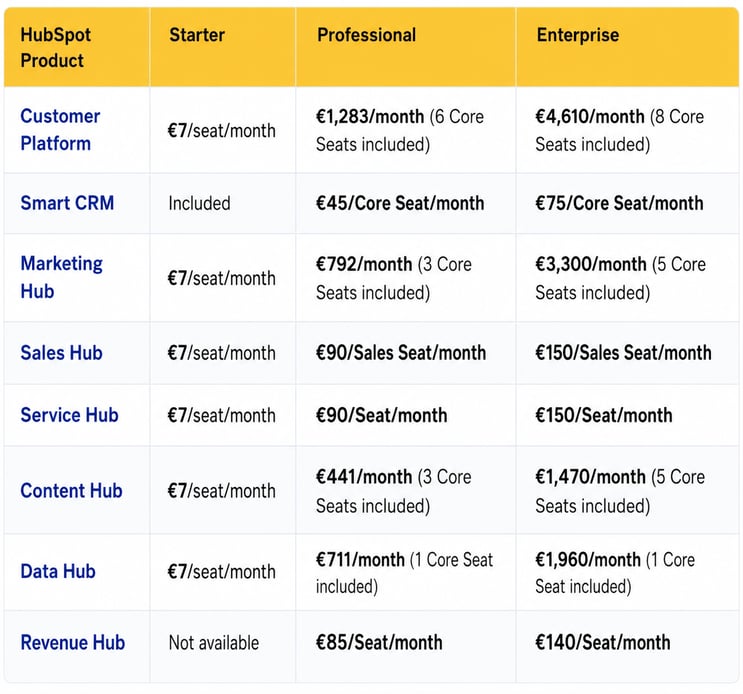This screenshot has height=694, width=743.
Task: Click the Not available Revenue Hub cell
Action: 214,643
